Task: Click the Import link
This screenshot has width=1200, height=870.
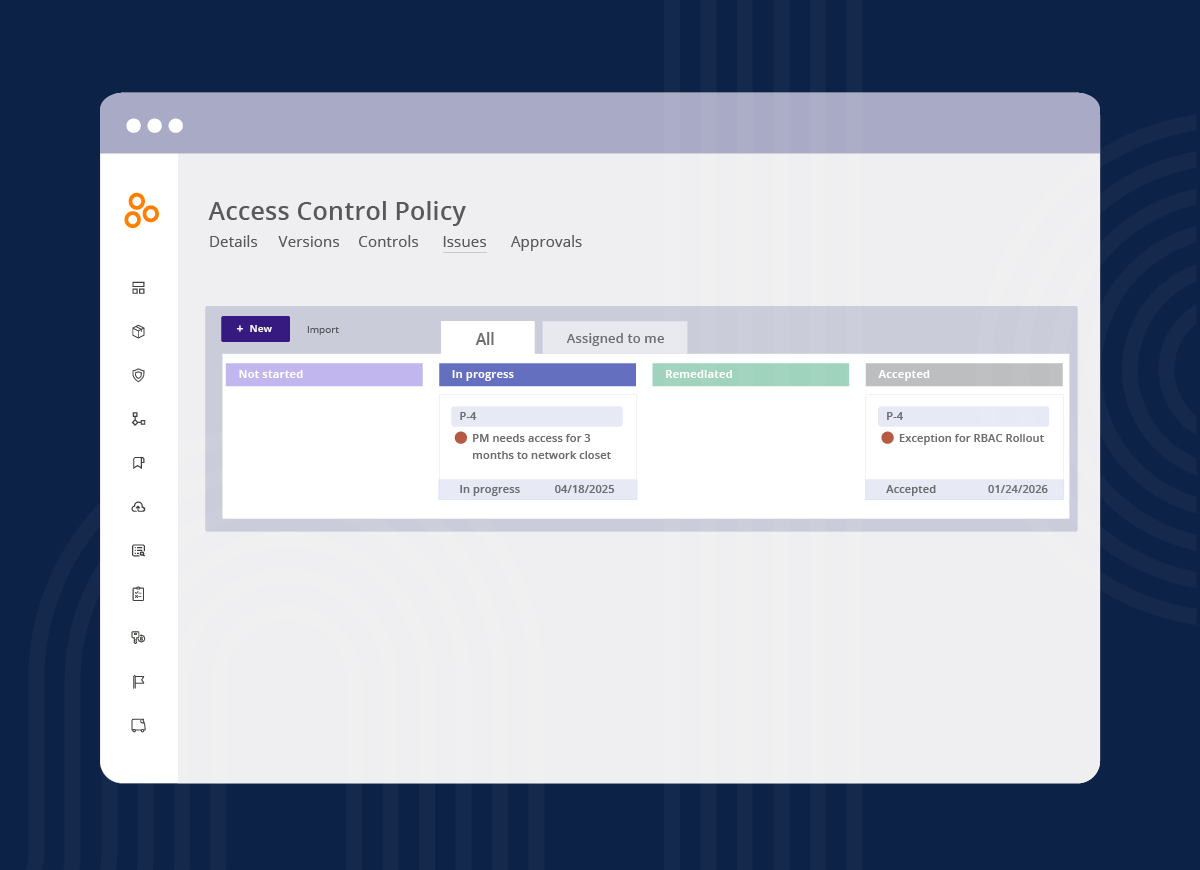Action: point(322,330)
